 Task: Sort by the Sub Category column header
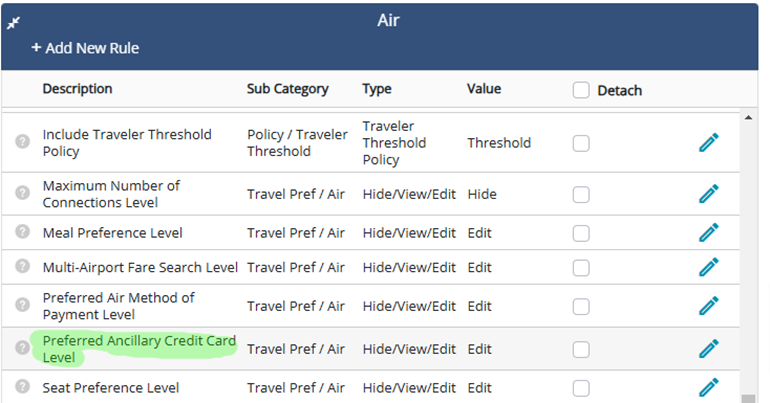coord(288,89)
